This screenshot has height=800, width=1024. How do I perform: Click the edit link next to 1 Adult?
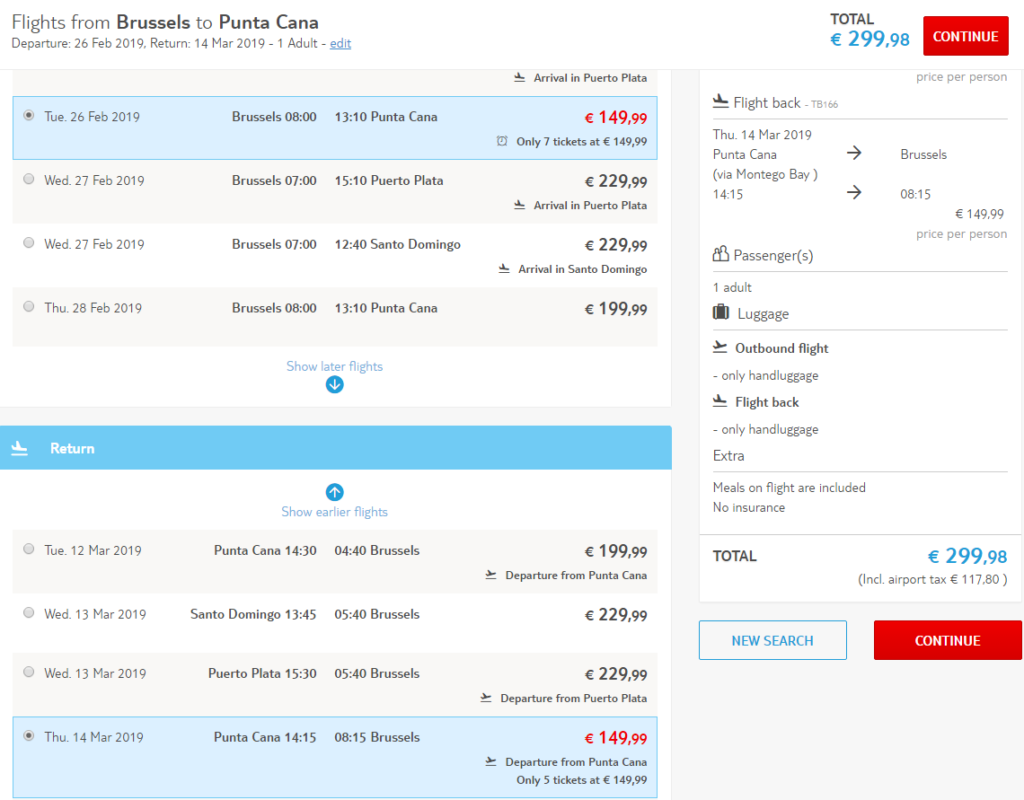340,43
